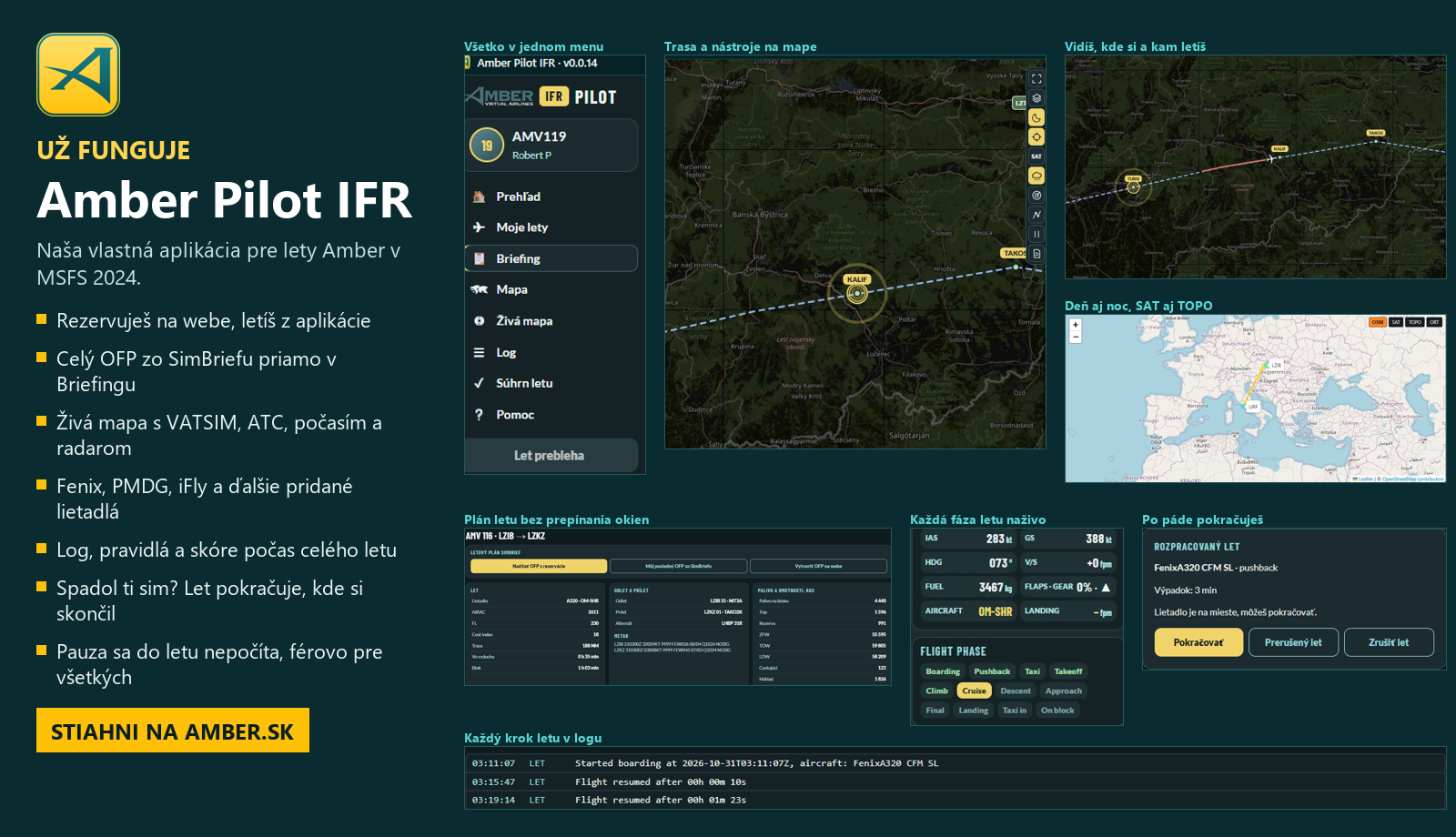
Task: Open Súhrn letu flight summary
Action: (551, 383)
